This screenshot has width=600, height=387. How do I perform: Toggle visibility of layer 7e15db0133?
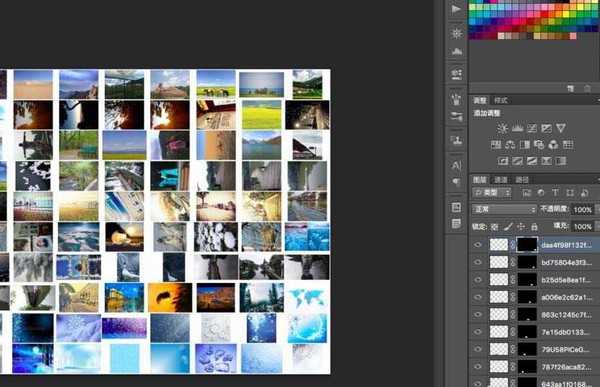tap(478, 332)
